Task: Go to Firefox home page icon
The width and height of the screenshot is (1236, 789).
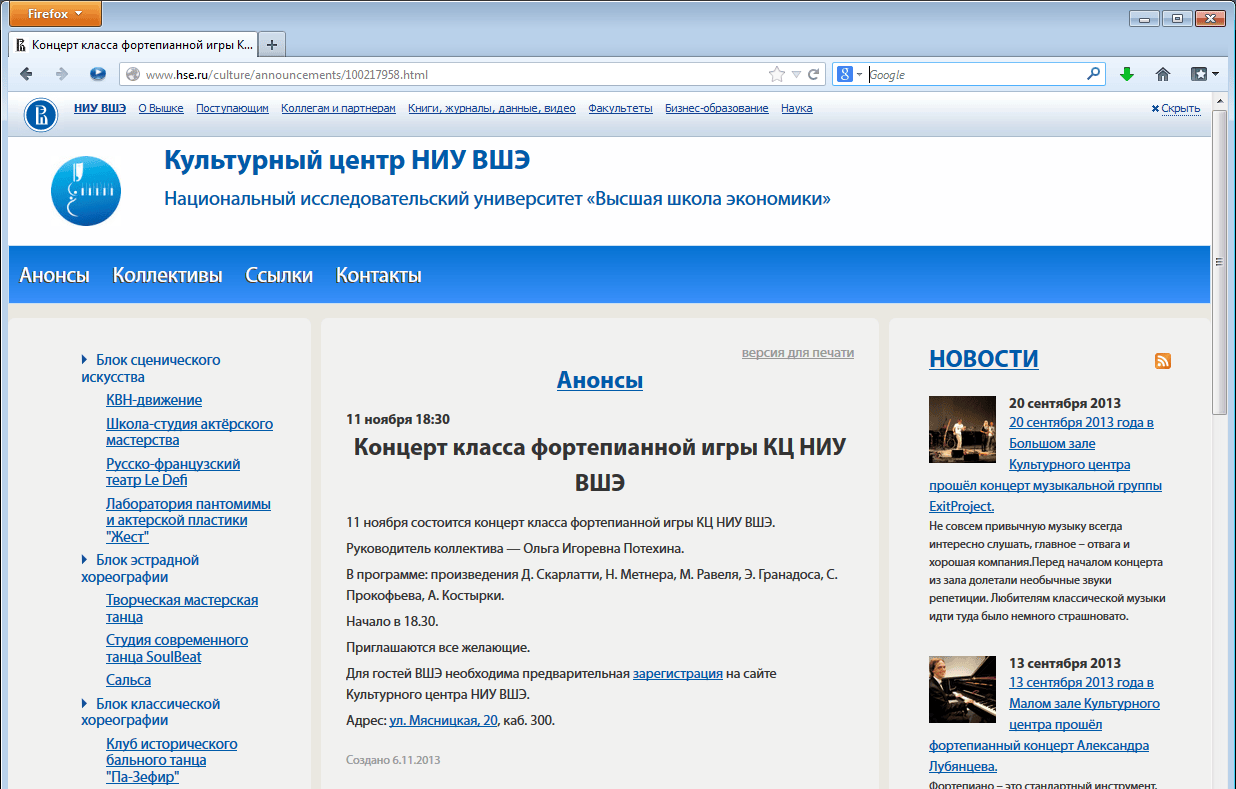Action: pos(1163,74)
